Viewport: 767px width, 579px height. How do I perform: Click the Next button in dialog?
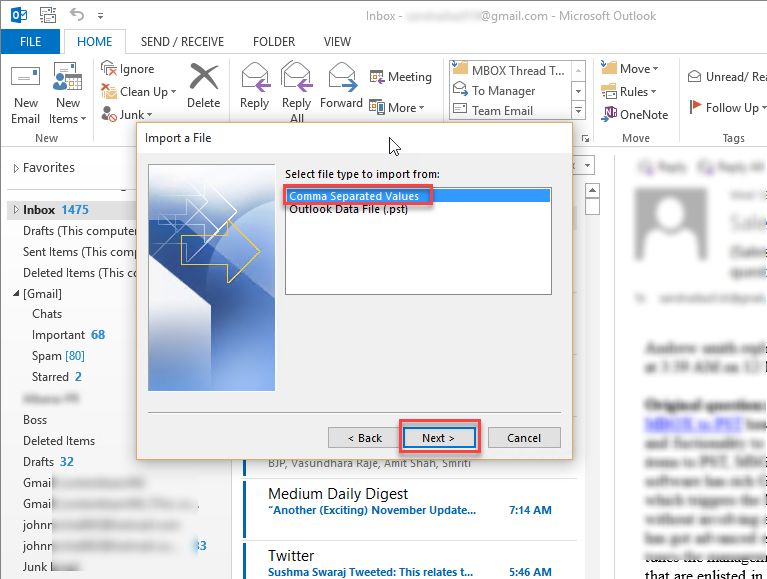pyautogui.click(x=438, y=438)
